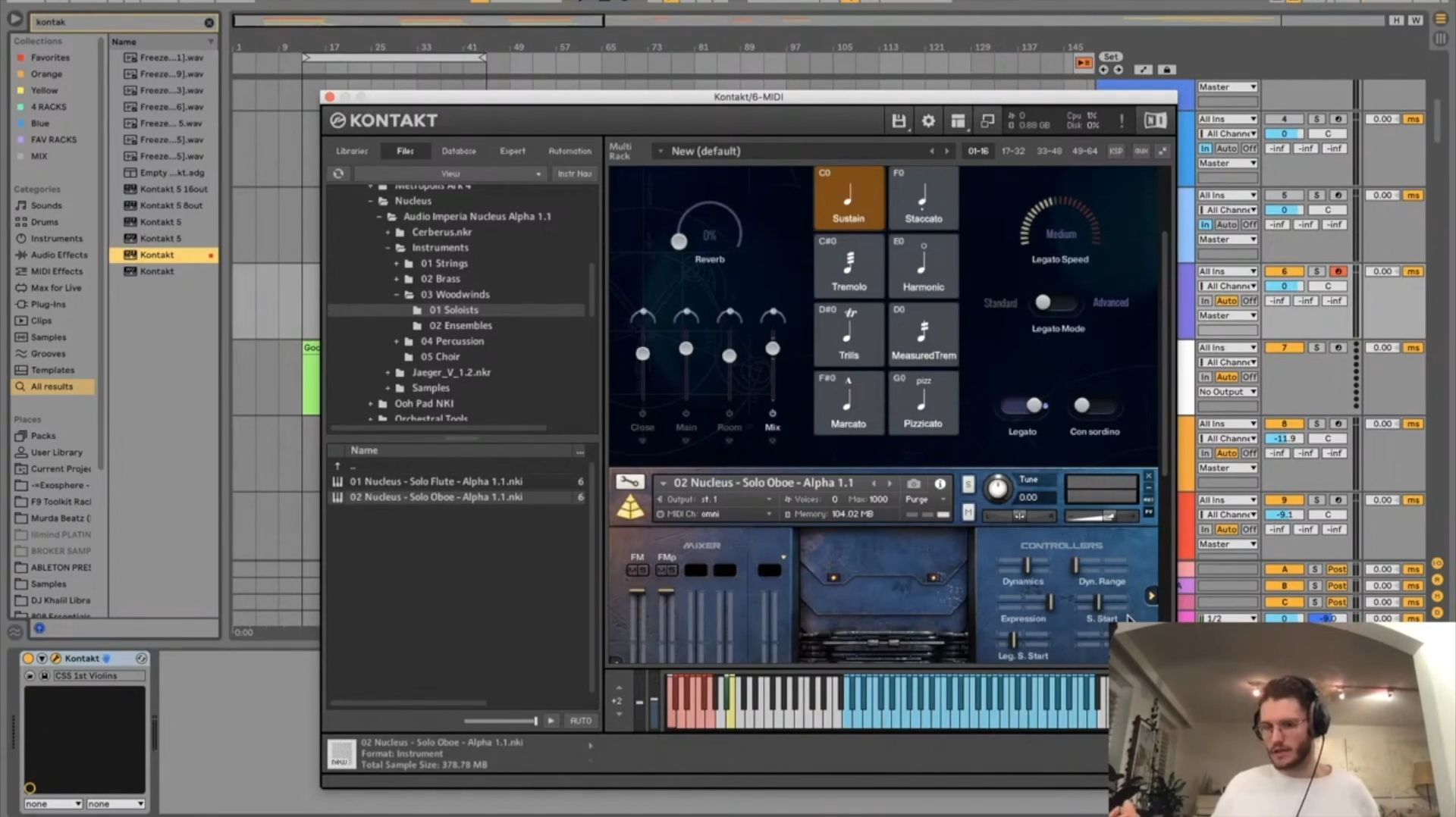
Task: Click the Kontakt browser audition play button
Action: [x=551, y=721]
